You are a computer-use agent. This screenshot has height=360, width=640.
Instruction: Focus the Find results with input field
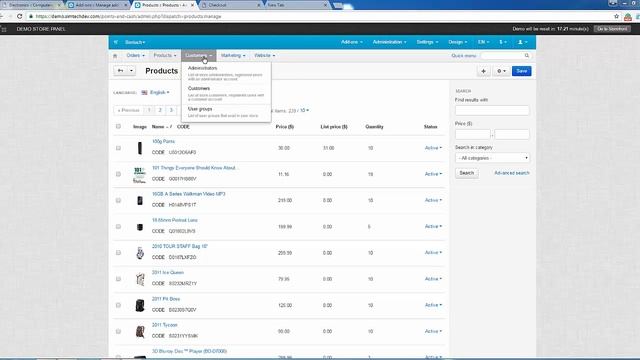[x=492, y=111]
